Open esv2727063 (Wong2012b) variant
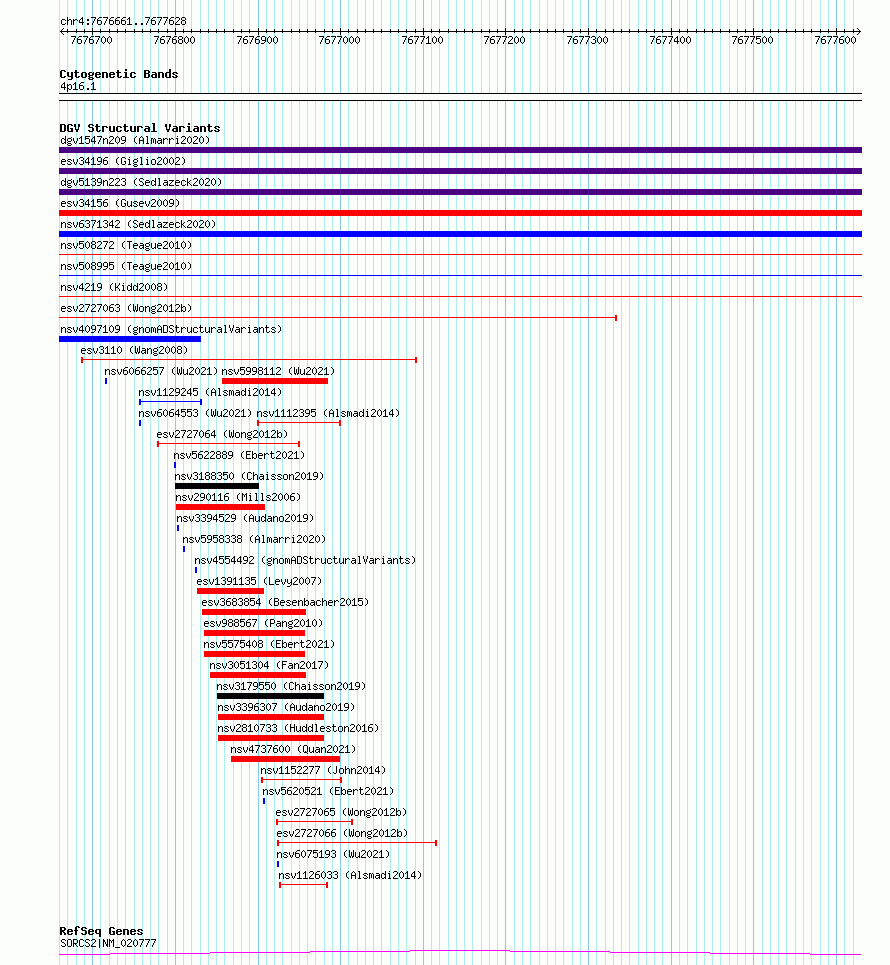 (126, 308)
